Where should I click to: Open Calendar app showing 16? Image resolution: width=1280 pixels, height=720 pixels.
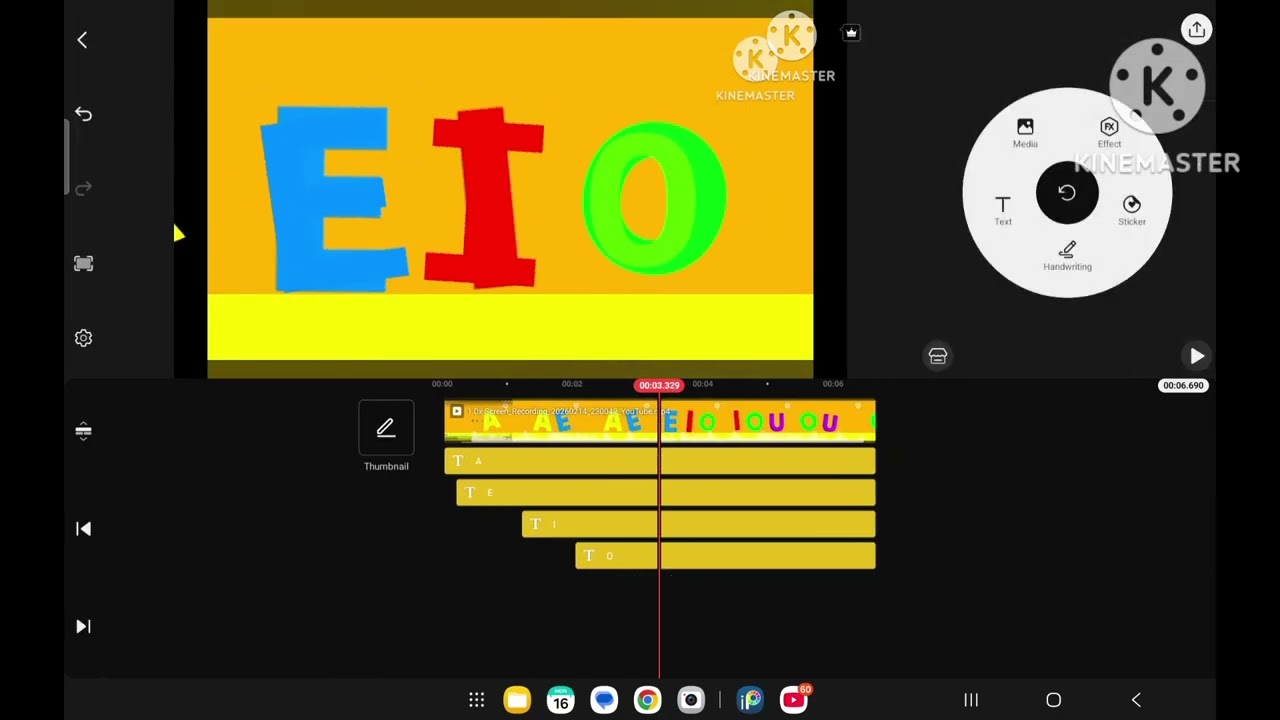pyautogui.click(x=561, y=700)
